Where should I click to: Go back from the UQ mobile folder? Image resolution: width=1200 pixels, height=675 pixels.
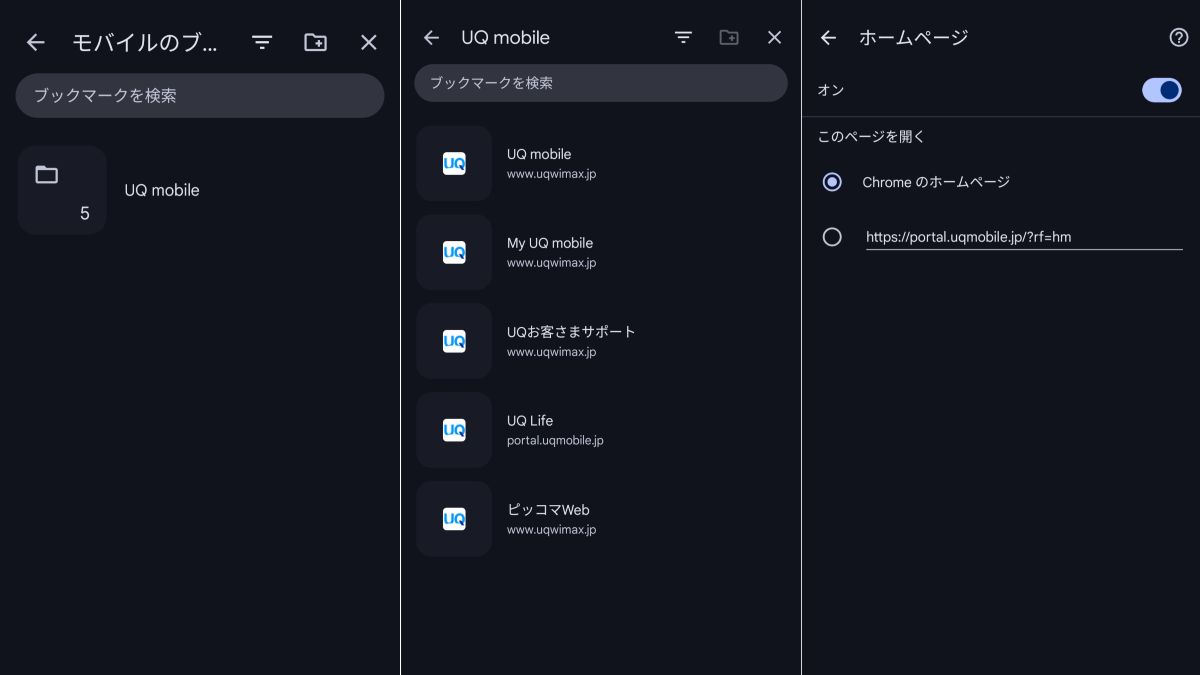pos(431,38)
